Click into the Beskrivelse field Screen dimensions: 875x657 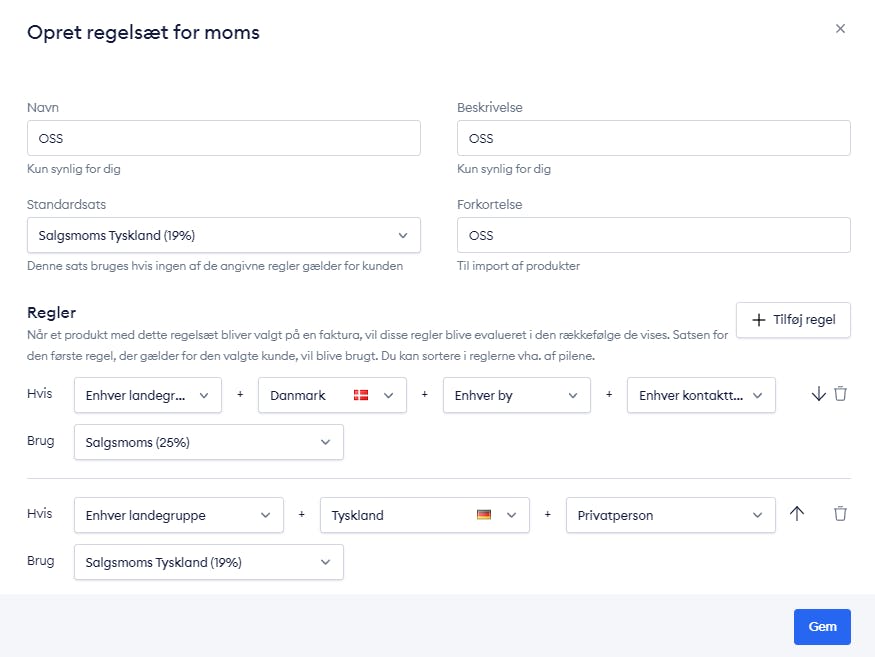(653, 138)
